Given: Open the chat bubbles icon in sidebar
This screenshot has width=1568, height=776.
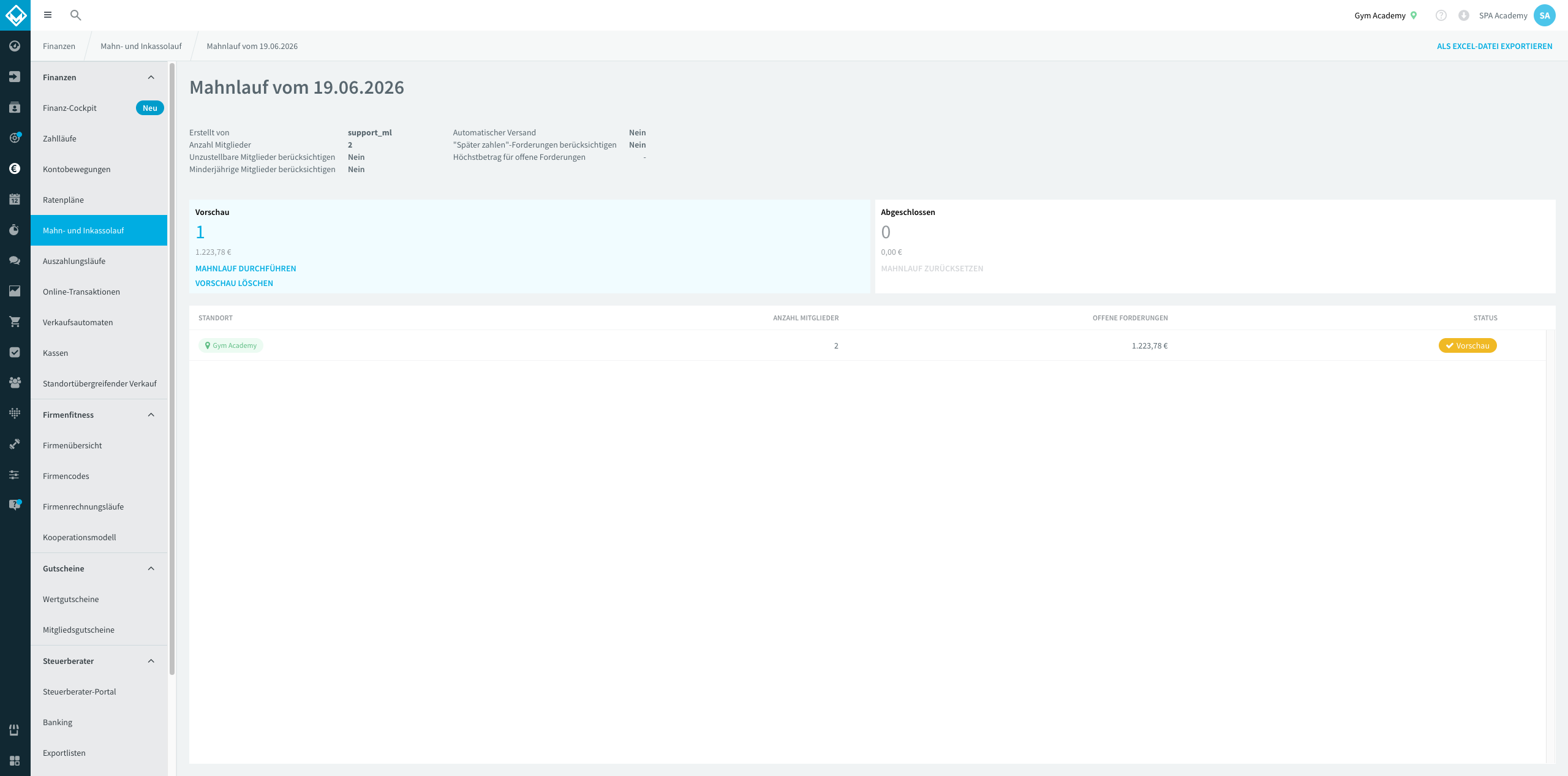Looking at the screenshot, I should tap(15, 260).
